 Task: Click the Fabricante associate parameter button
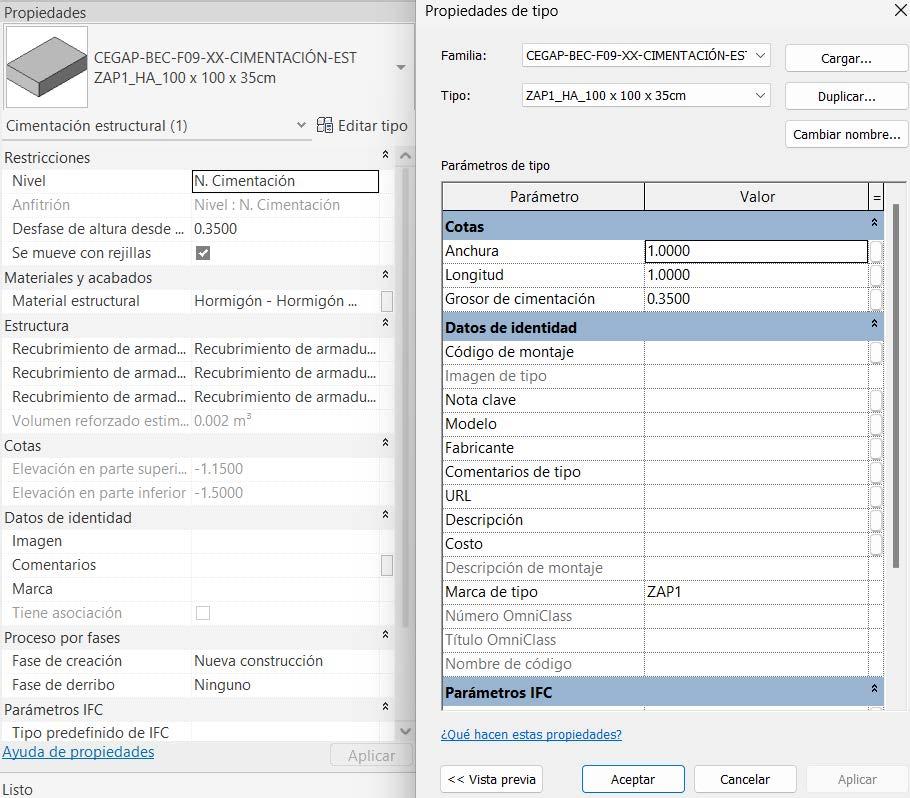coord(876,448)
